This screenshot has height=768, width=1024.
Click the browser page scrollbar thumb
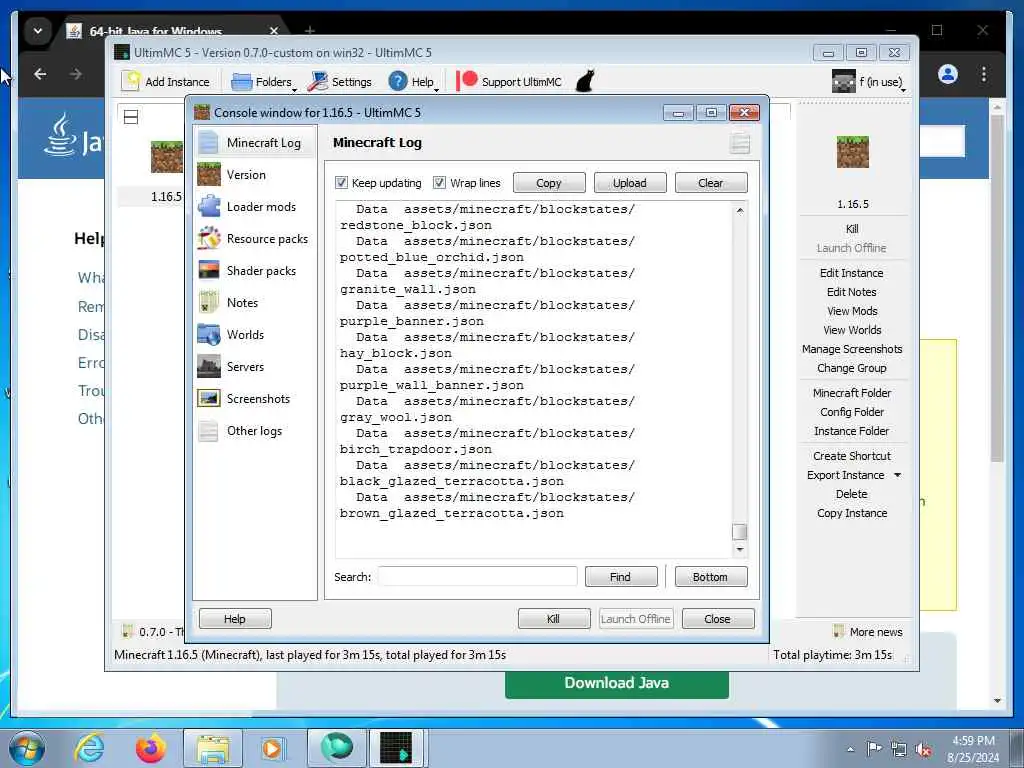tap(997, 287)
